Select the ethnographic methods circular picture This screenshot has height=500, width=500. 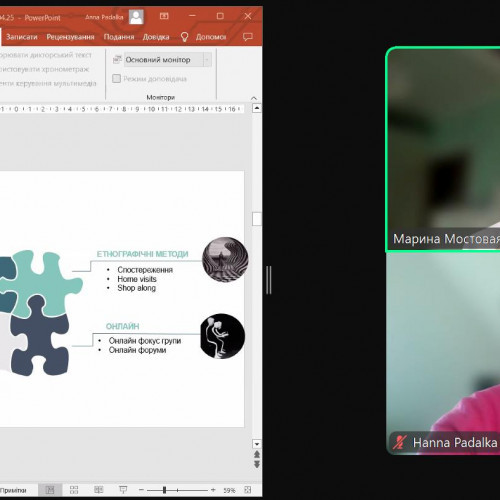(225, 259)
